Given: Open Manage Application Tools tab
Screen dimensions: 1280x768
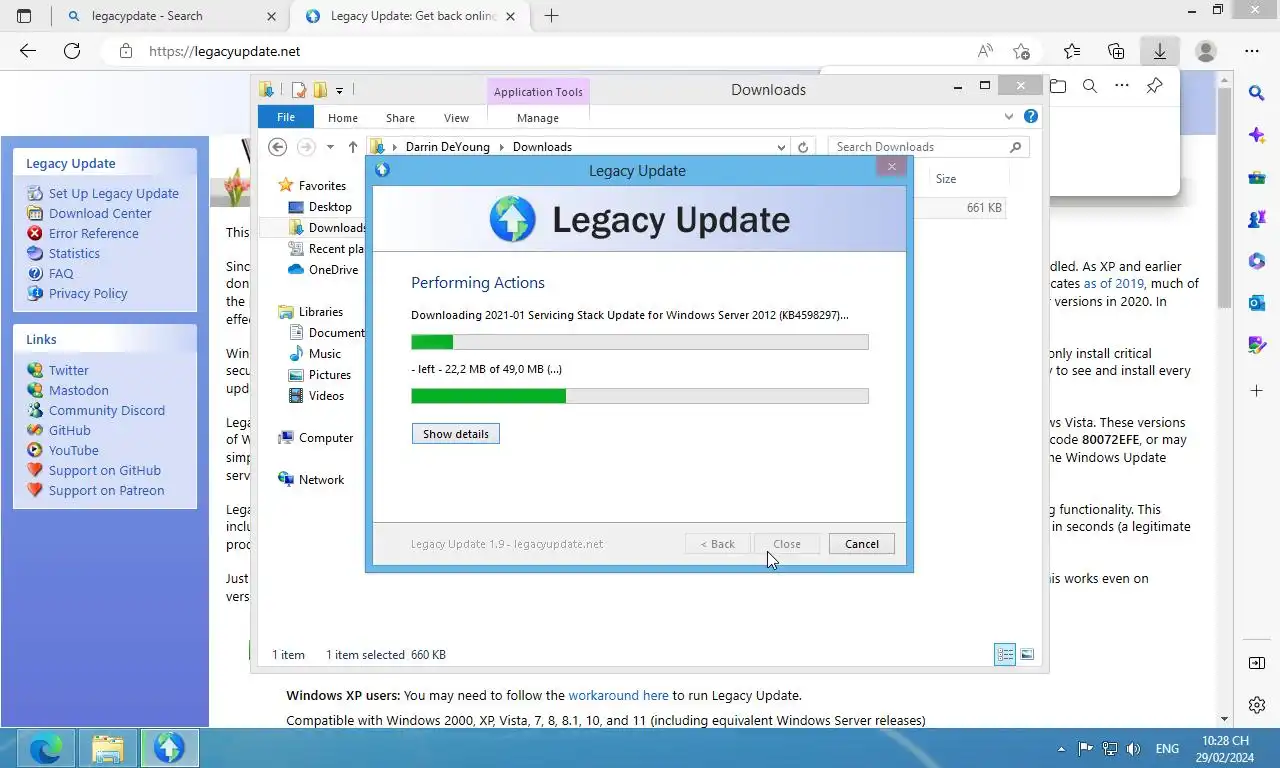Looking at the screenshot, I should tap(538, 118).
